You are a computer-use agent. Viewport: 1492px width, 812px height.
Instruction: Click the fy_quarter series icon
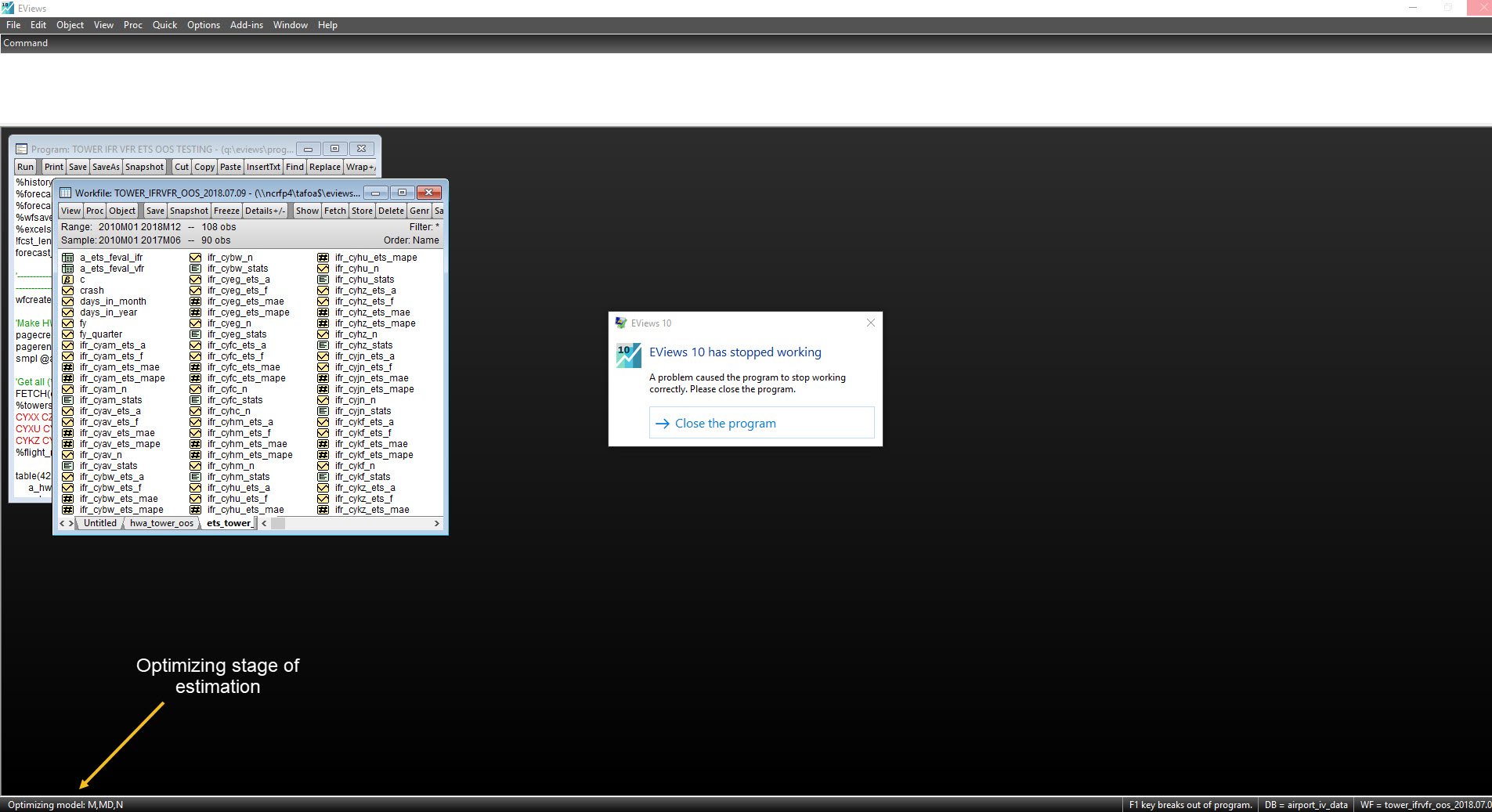pos(68,334)
